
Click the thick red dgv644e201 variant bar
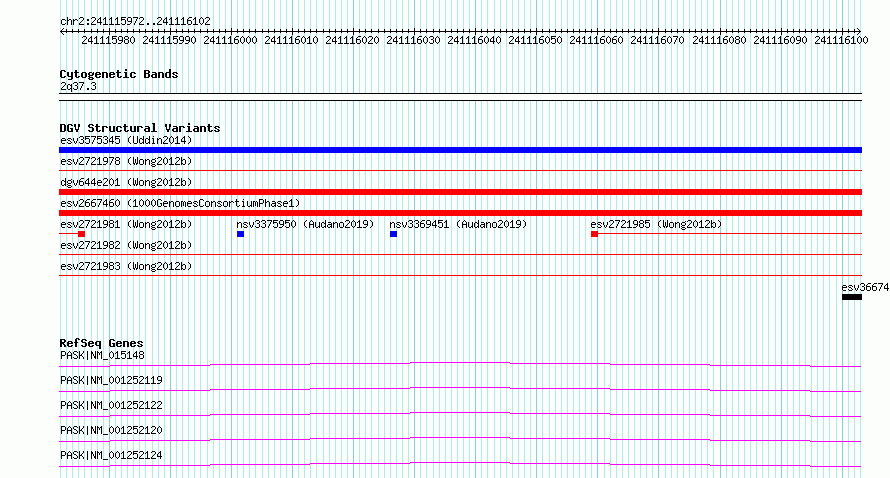[460, 192]
